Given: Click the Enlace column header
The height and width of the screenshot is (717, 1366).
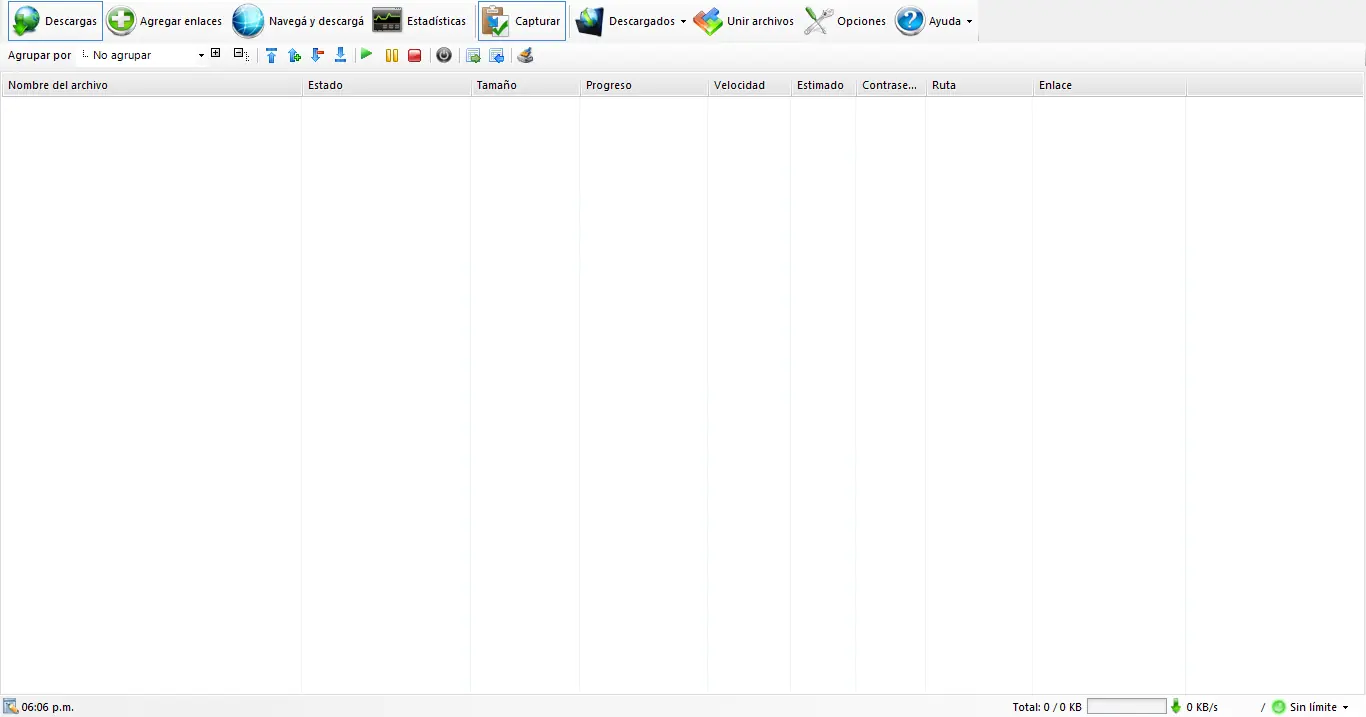Looking at the screenshot, I should [1109, 85].
